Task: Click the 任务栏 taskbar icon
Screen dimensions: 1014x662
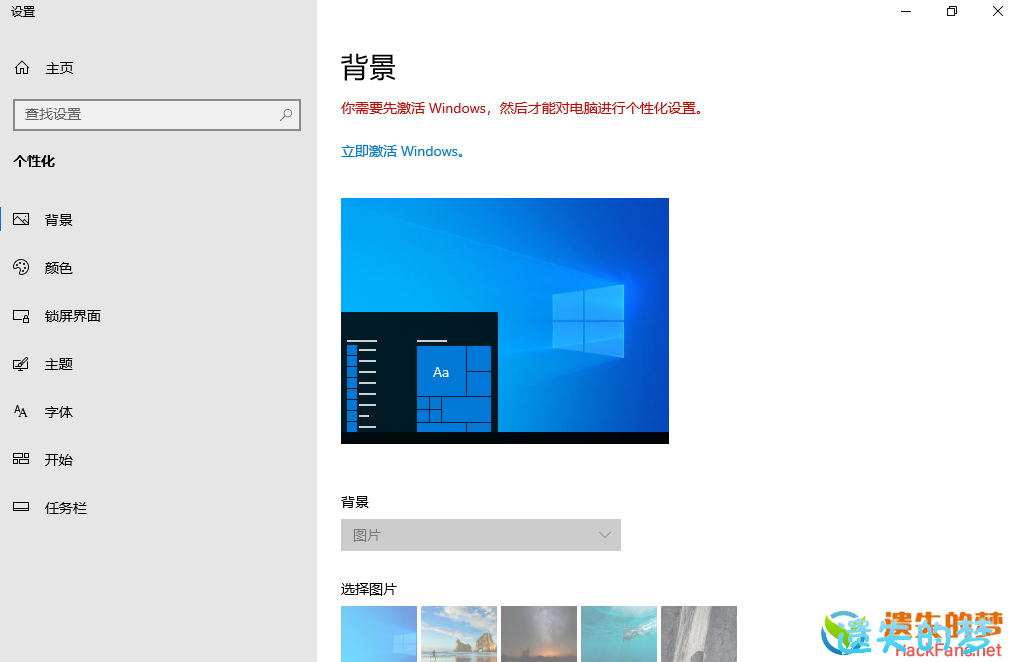Action: [x=21, y=507]
